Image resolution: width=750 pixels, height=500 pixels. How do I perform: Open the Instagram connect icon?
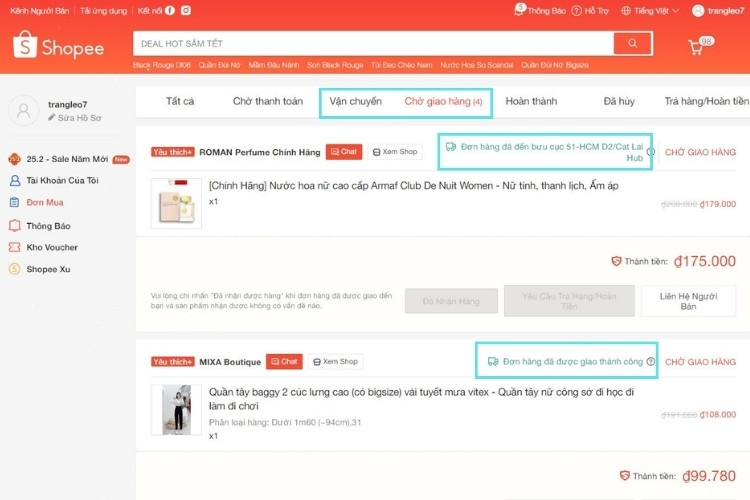point(186,11)
